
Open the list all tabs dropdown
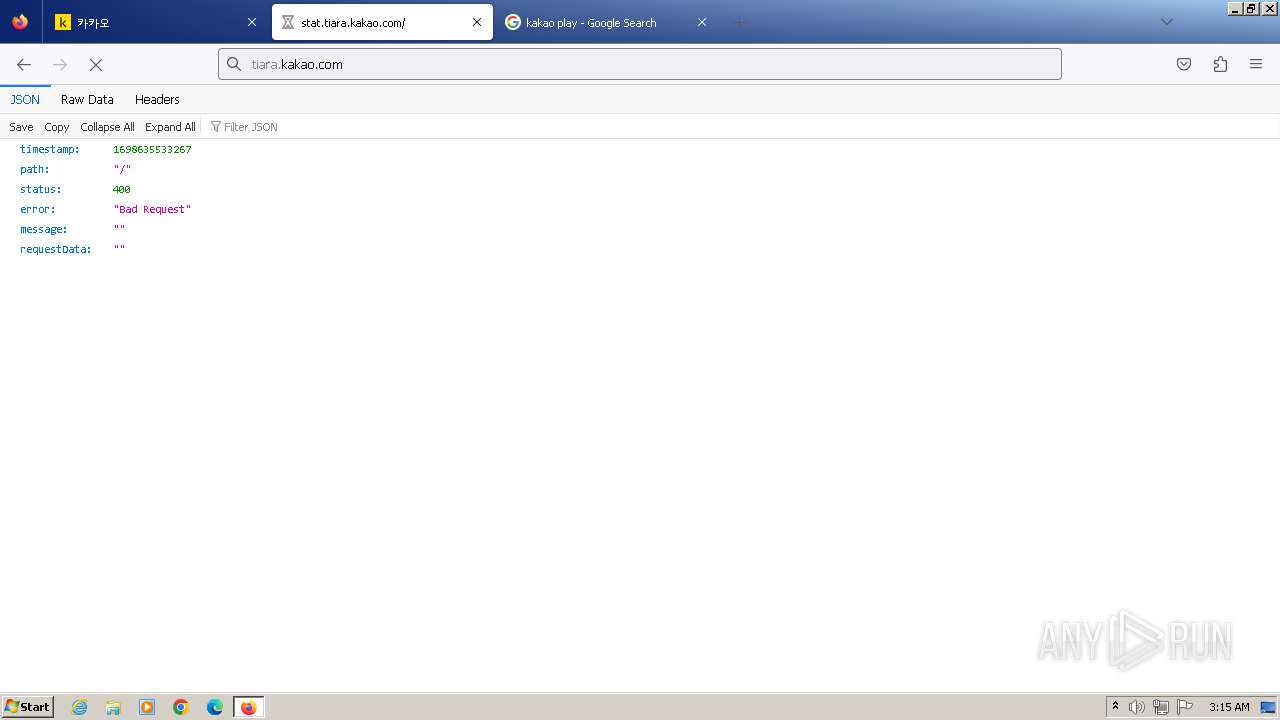1166,22
